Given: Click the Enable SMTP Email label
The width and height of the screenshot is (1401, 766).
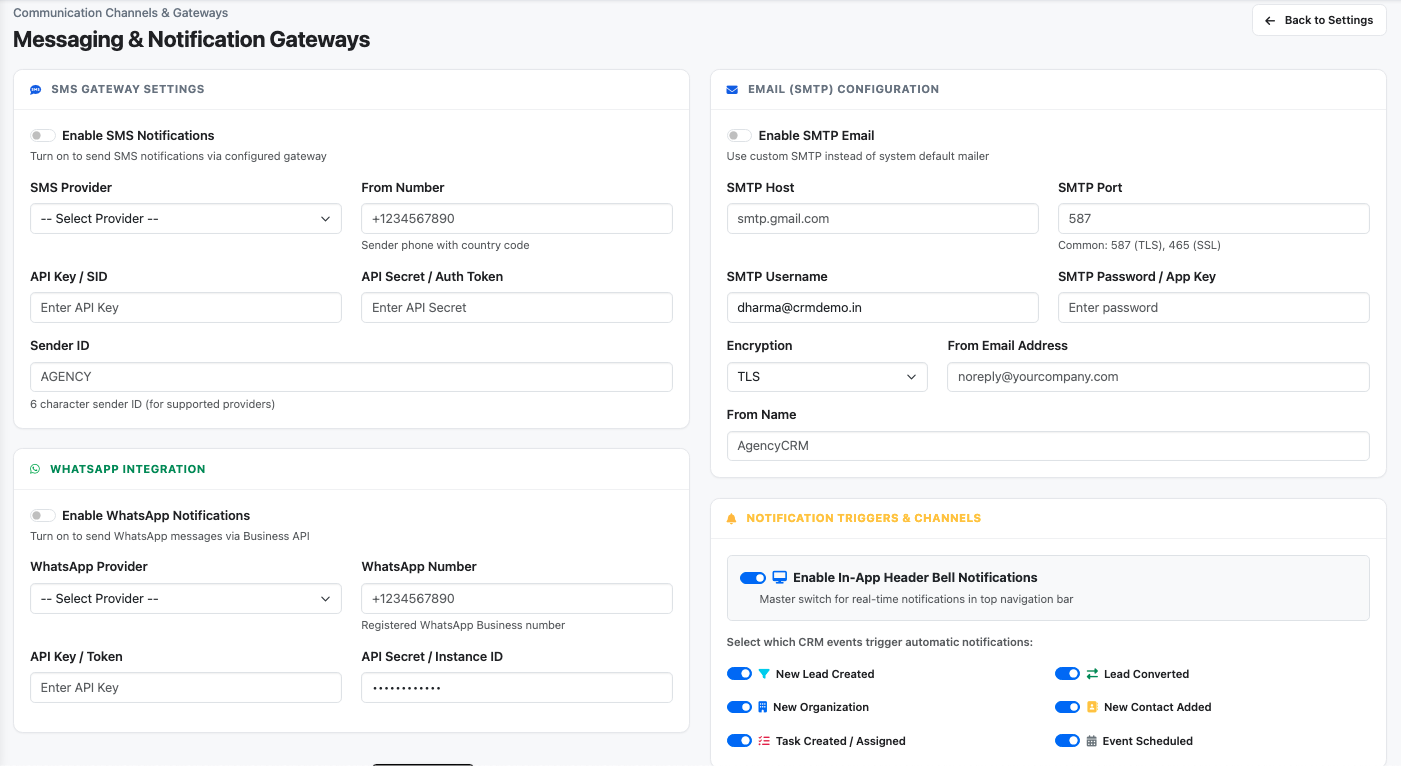Looking at the screenshot, I should click(817, 135).
